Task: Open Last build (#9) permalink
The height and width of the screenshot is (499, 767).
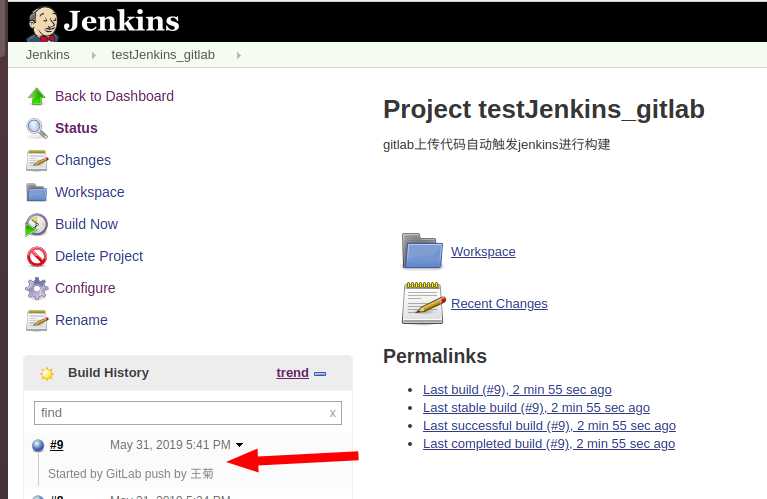Action: pos(517,390)
